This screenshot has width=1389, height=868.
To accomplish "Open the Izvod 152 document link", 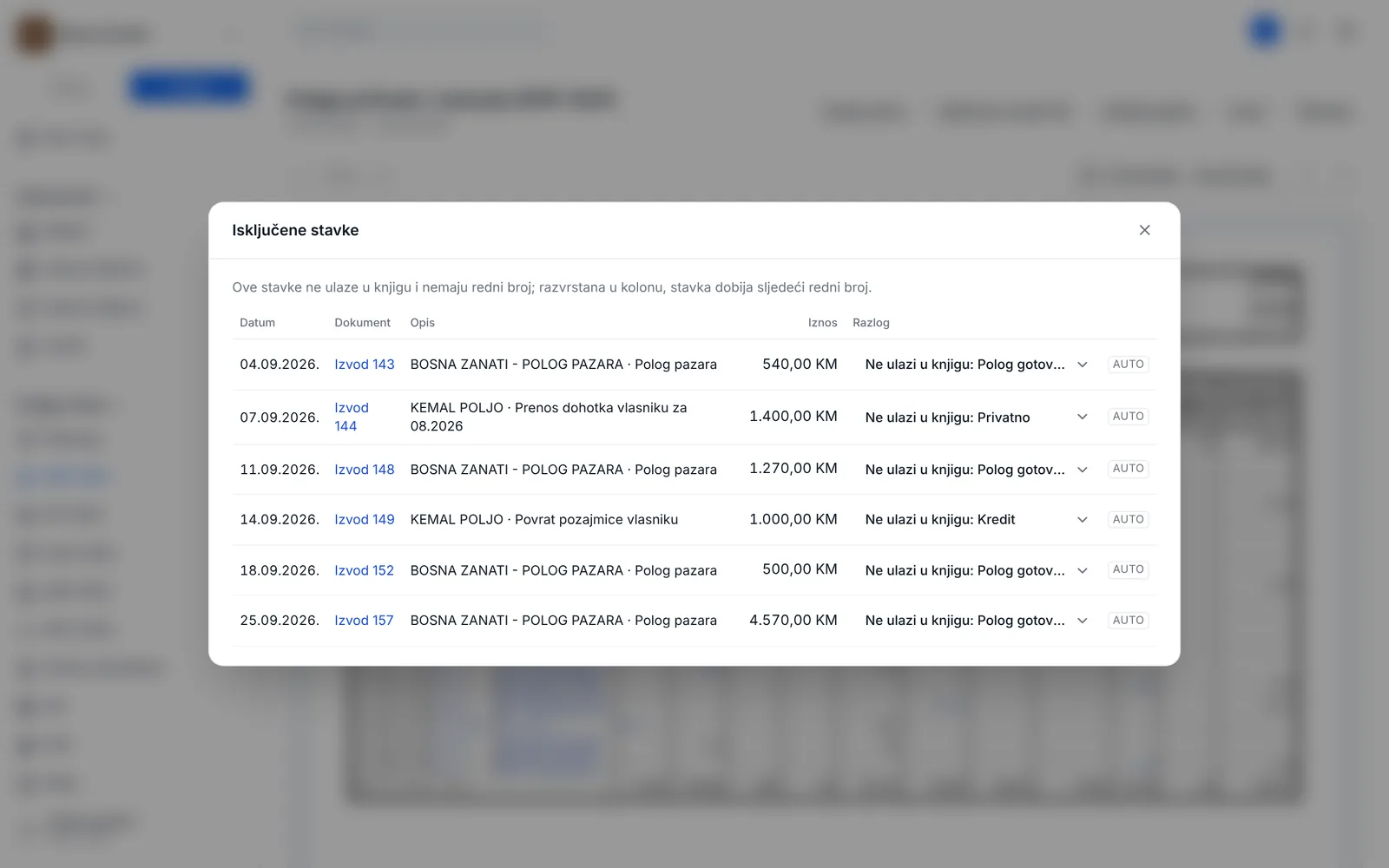I will click(x=365, y=570).
